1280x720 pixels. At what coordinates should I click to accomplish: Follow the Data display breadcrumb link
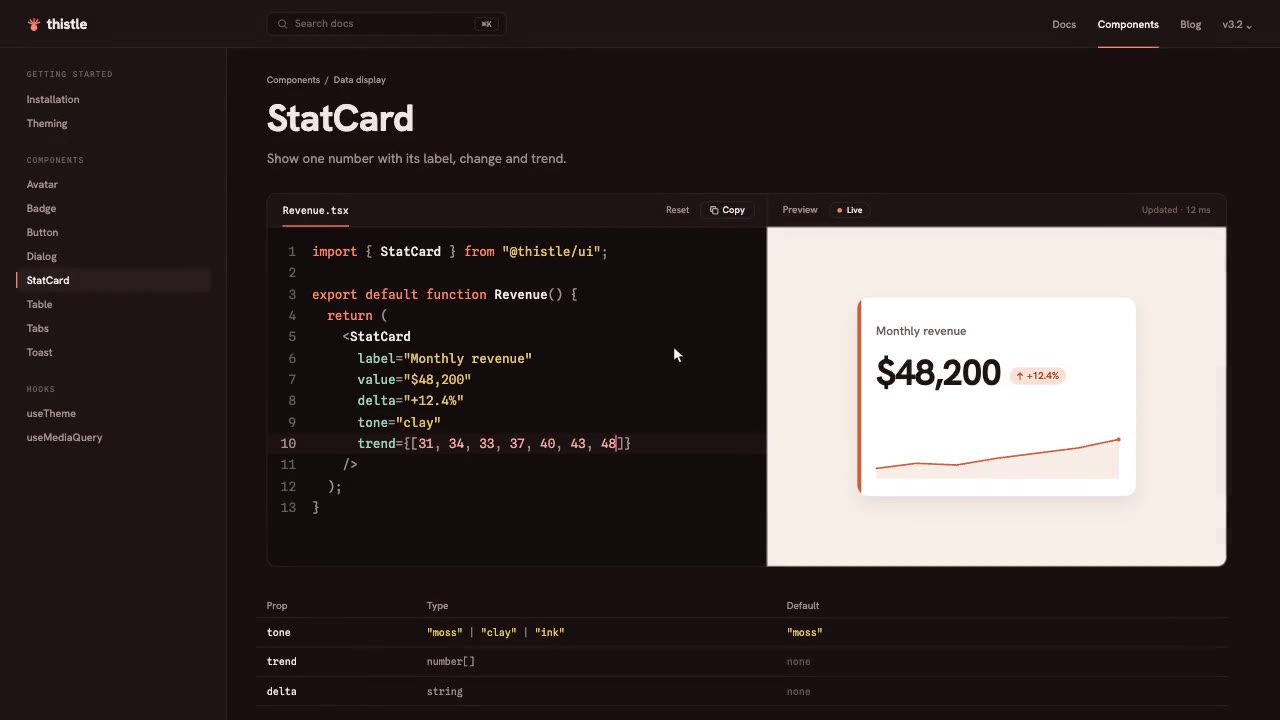[359, 80]
